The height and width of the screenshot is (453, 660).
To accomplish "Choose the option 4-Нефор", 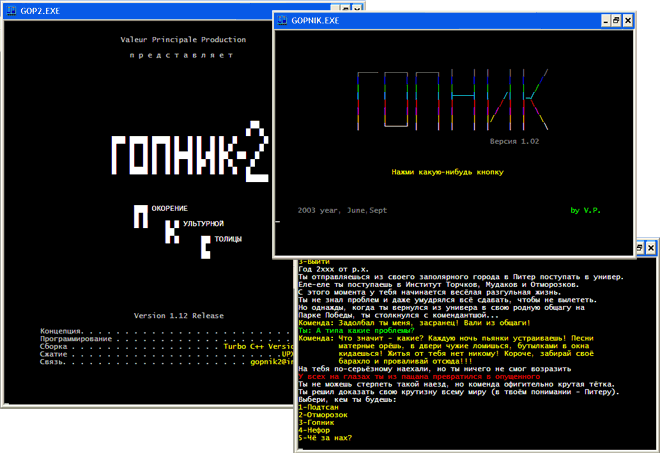I will coord(314,430).
